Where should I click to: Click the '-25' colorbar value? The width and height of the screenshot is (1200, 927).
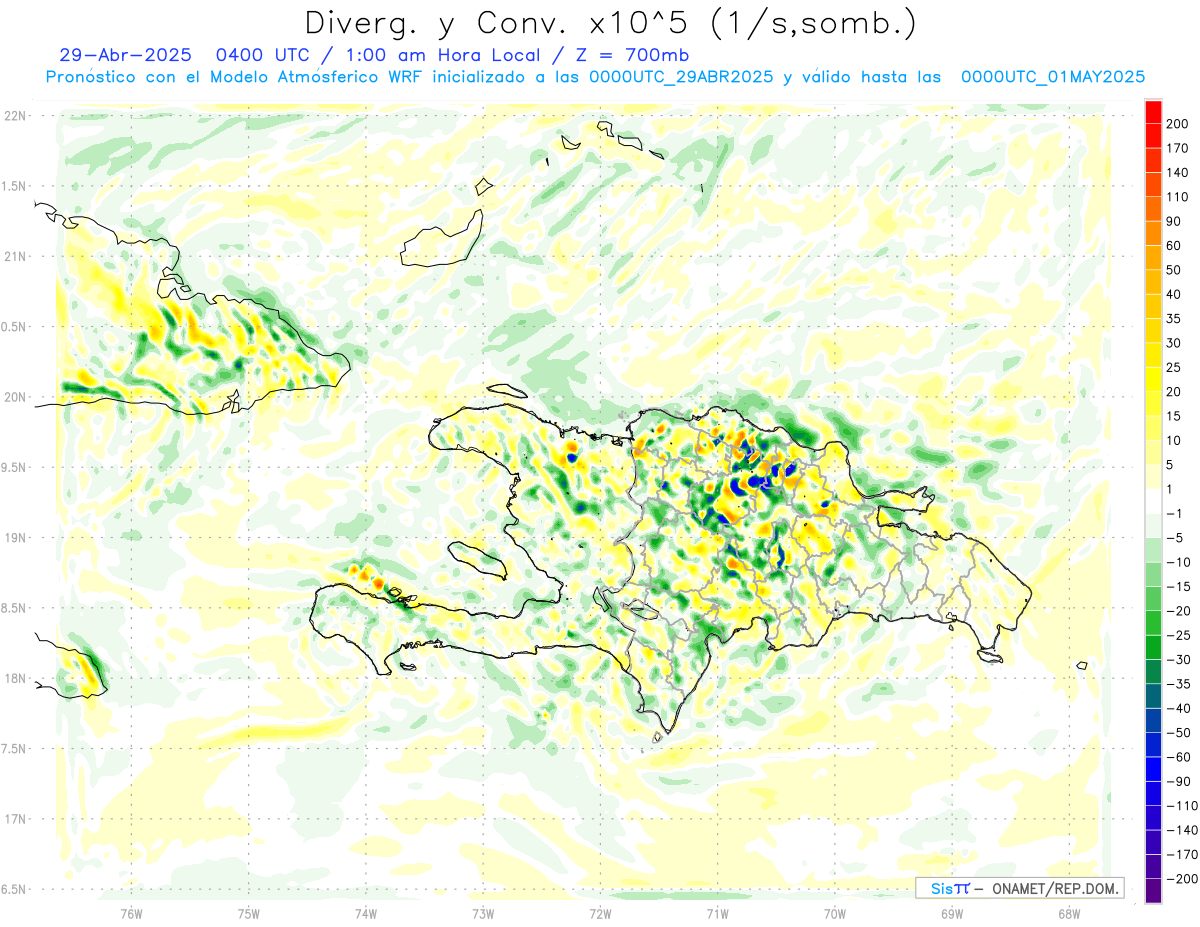click(1180, 636)
